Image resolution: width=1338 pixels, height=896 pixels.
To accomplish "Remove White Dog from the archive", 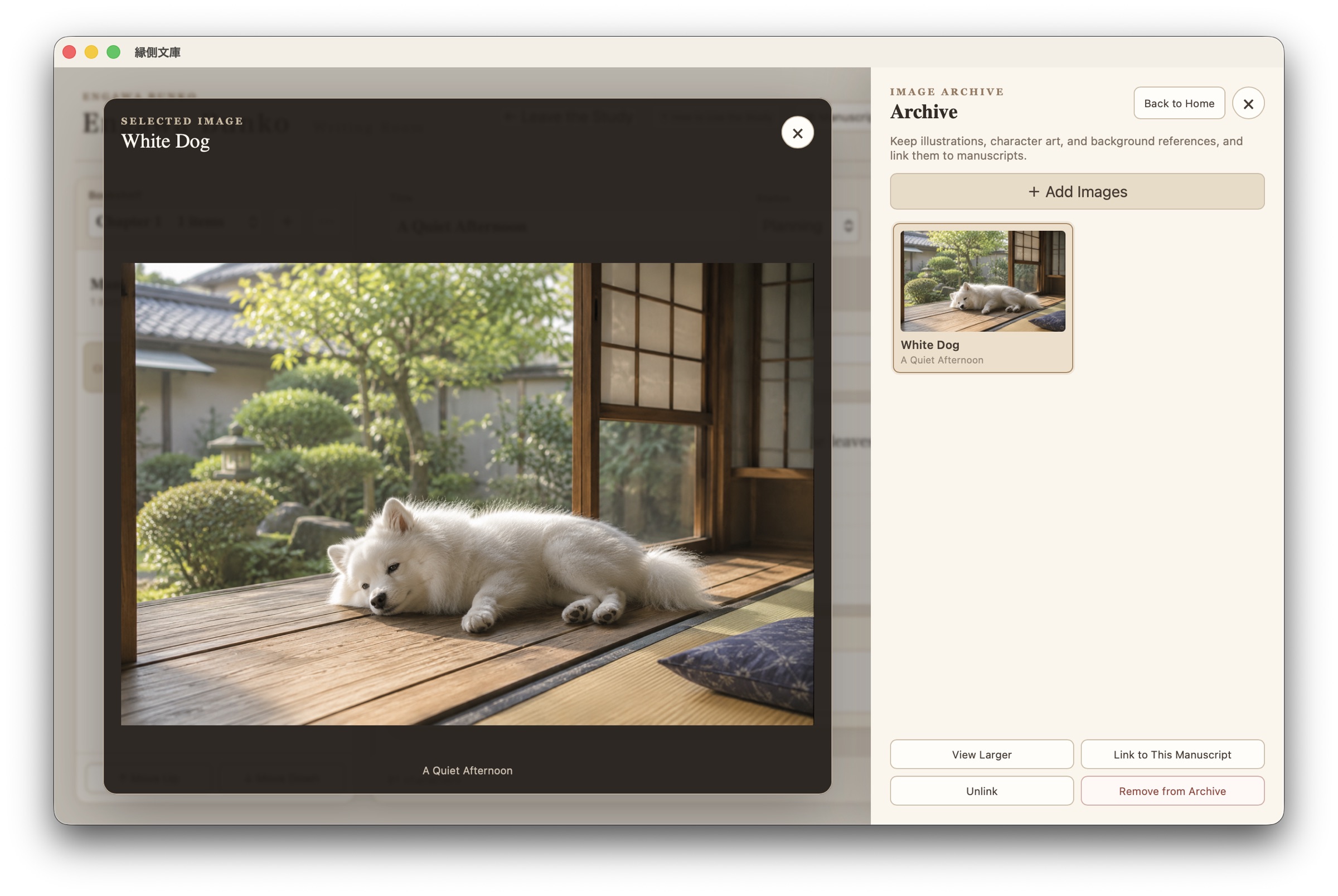I will click(1172, 791).
